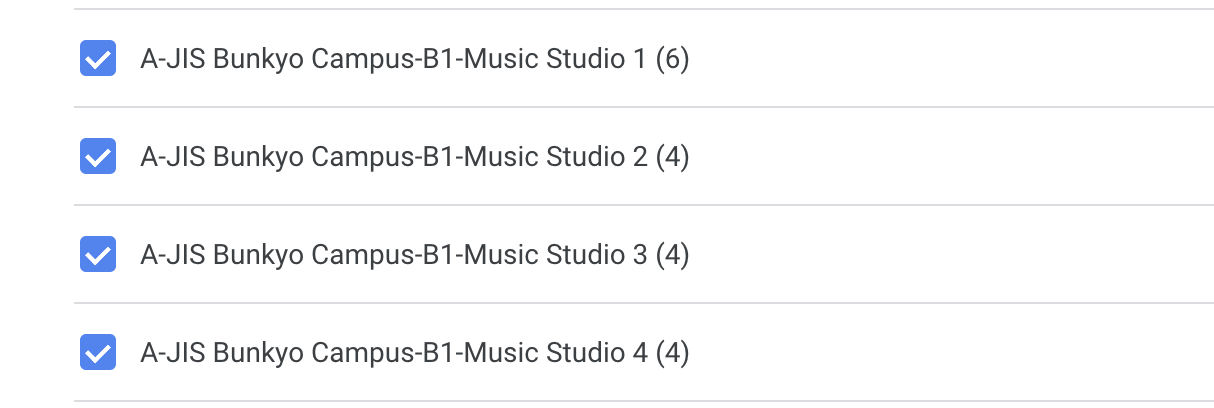Click the capacity (4) of Music Studio 4
The height and width of the screenshot is (408, 1214).
click(672, 353)
